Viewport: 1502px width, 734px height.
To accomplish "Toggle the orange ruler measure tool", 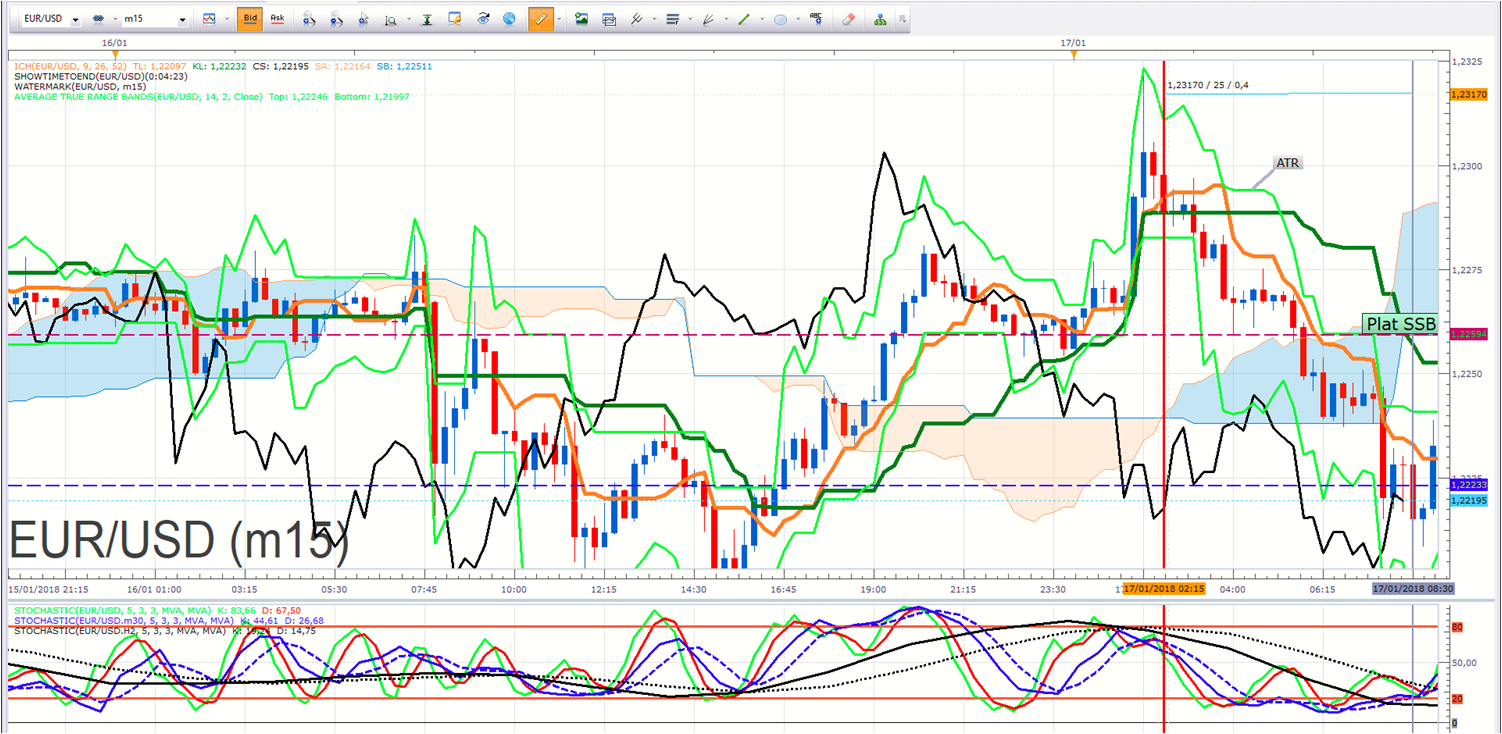I will click(x=540, y=19).
